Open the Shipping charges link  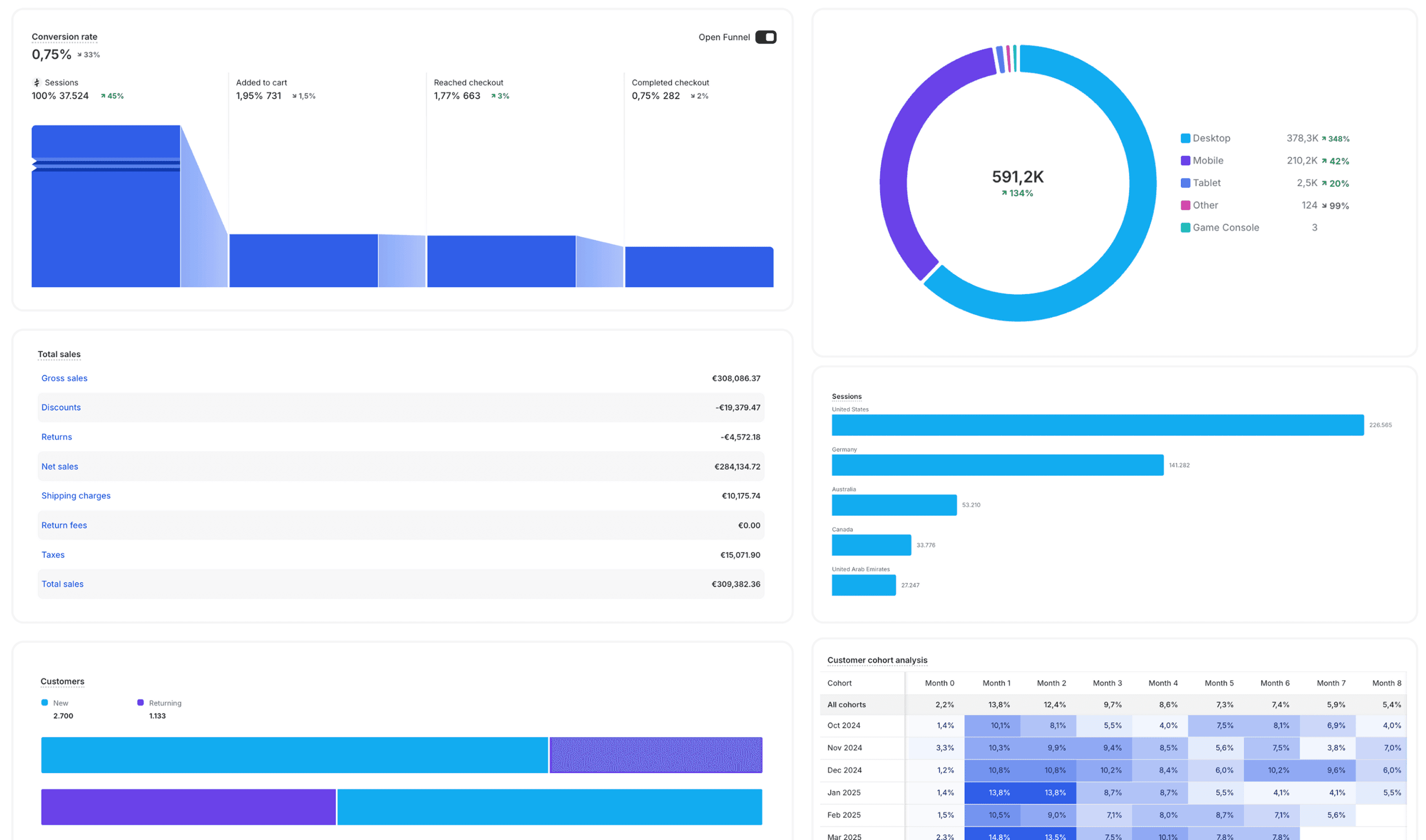[76, 496]
